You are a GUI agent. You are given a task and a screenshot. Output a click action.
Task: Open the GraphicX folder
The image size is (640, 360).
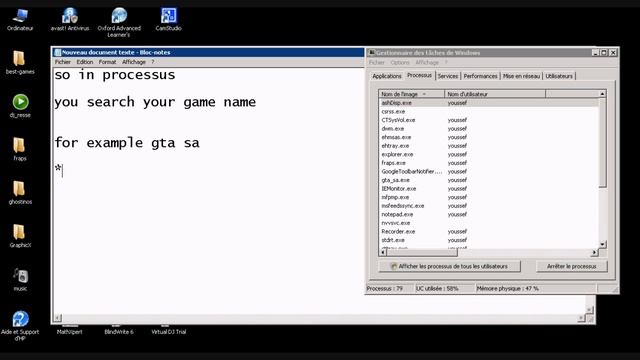[x=20, y=236]
